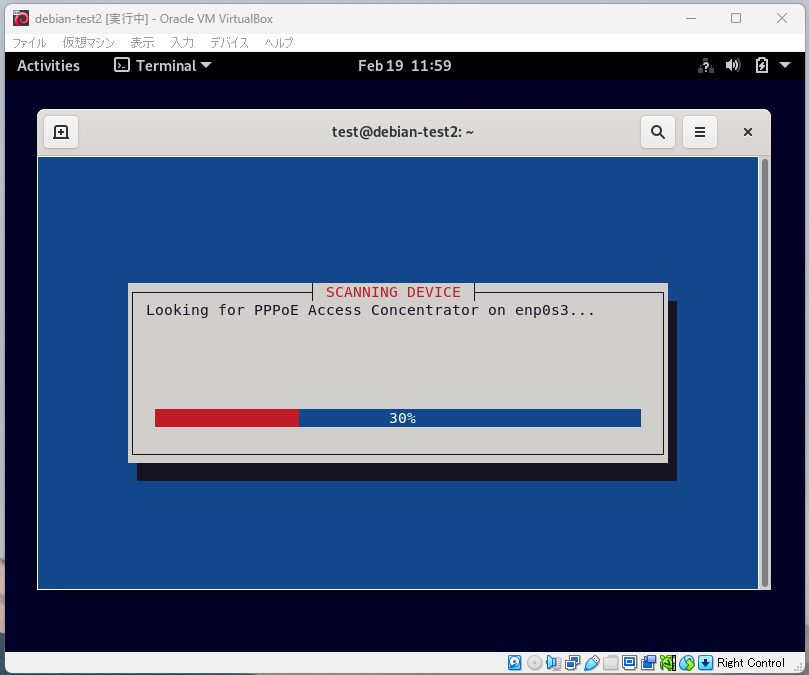Click the audio status icon in VirtualBox bar
This screenshot has height=675, width=809.
click(553, 663)
